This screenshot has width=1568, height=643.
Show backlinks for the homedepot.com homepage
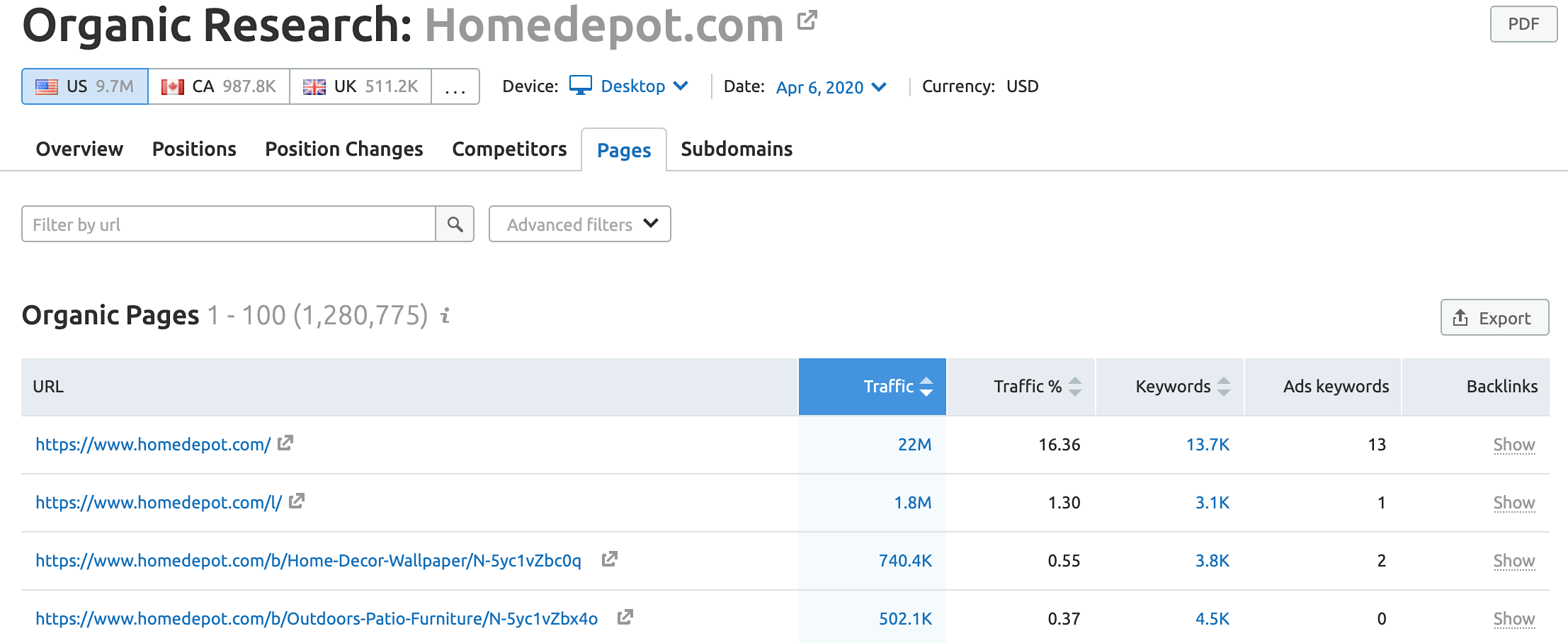(x=1513, y=444)
